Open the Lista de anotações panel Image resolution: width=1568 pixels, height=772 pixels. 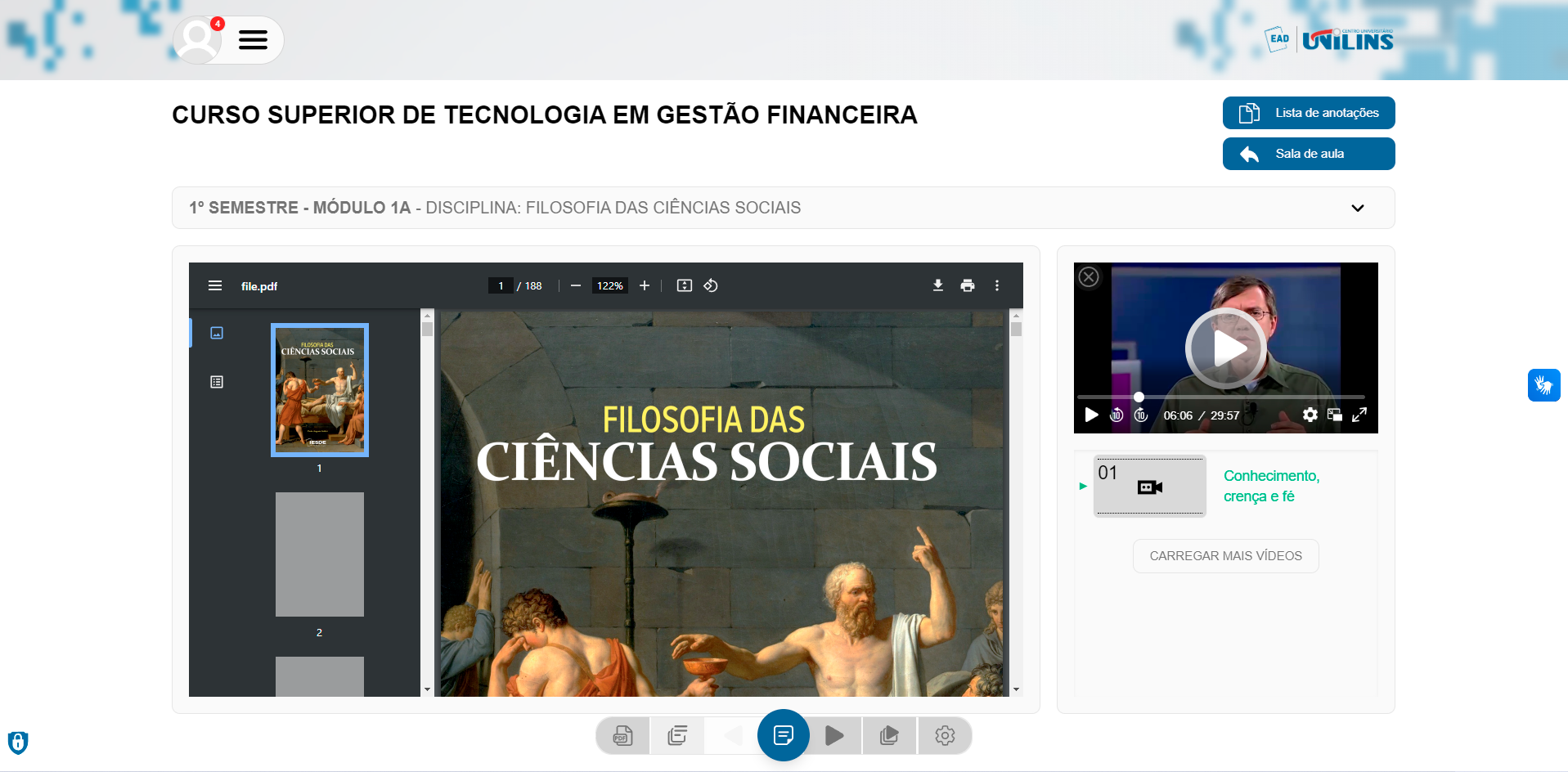coord(1308,113)
